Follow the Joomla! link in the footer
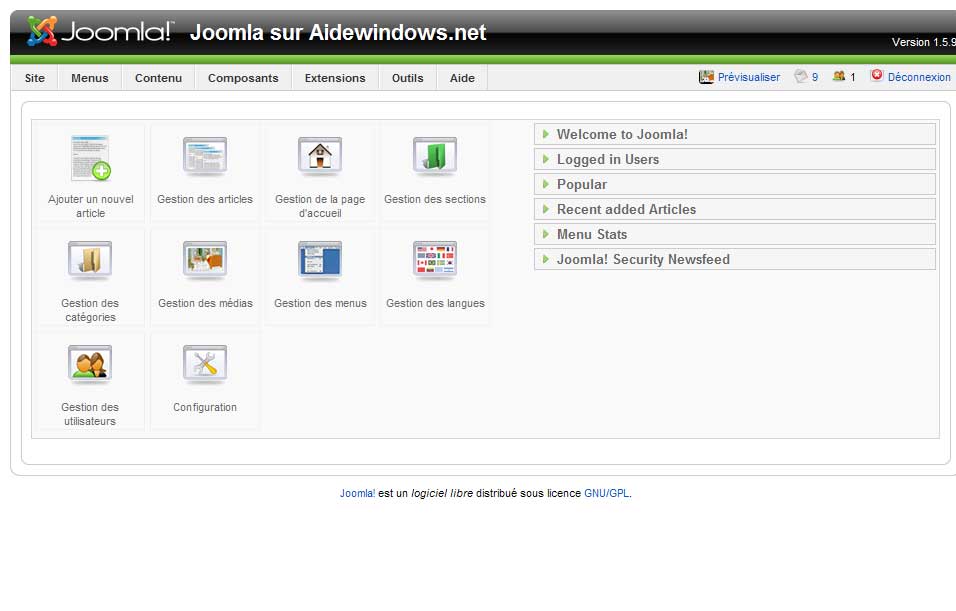956x611 pixels. (x=357, y=493)
